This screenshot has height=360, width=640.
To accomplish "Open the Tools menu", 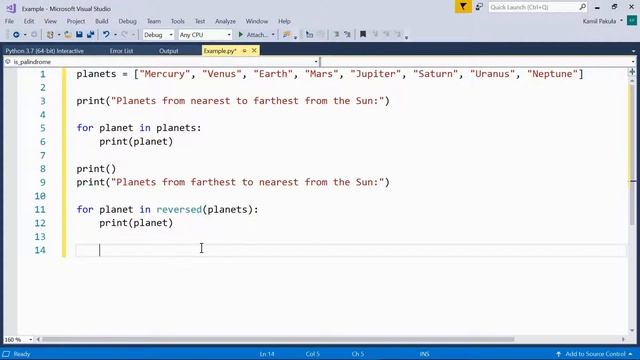I will (178, 21).
